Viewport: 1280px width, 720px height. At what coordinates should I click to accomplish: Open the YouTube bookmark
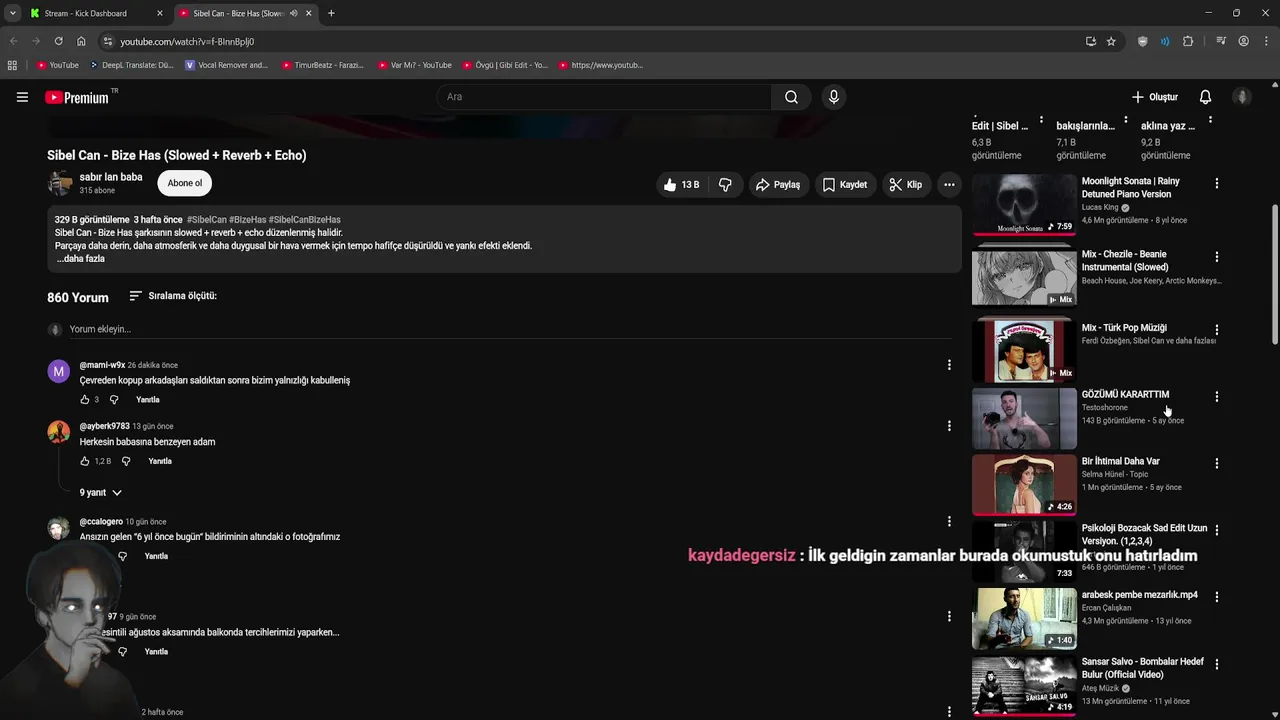coord(58,65)
